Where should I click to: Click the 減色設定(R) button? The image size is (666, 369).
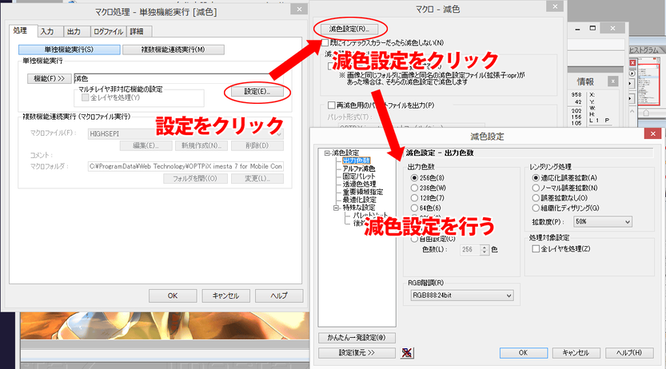(x=349, y=29)
